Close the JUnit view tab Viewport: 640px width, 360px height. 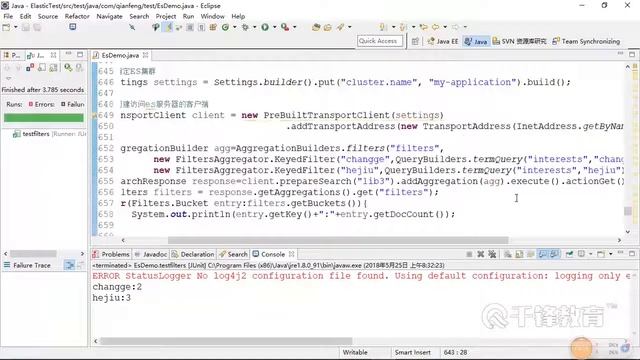tap(53, 55)
